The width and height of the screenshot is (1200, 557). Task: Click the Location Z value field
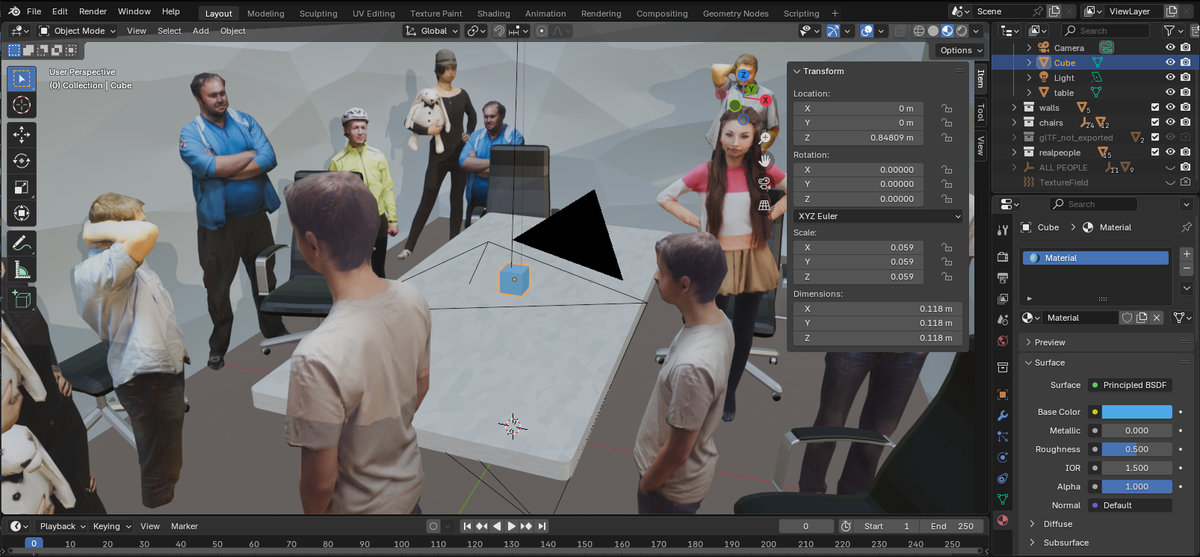(x=858, y=138)
